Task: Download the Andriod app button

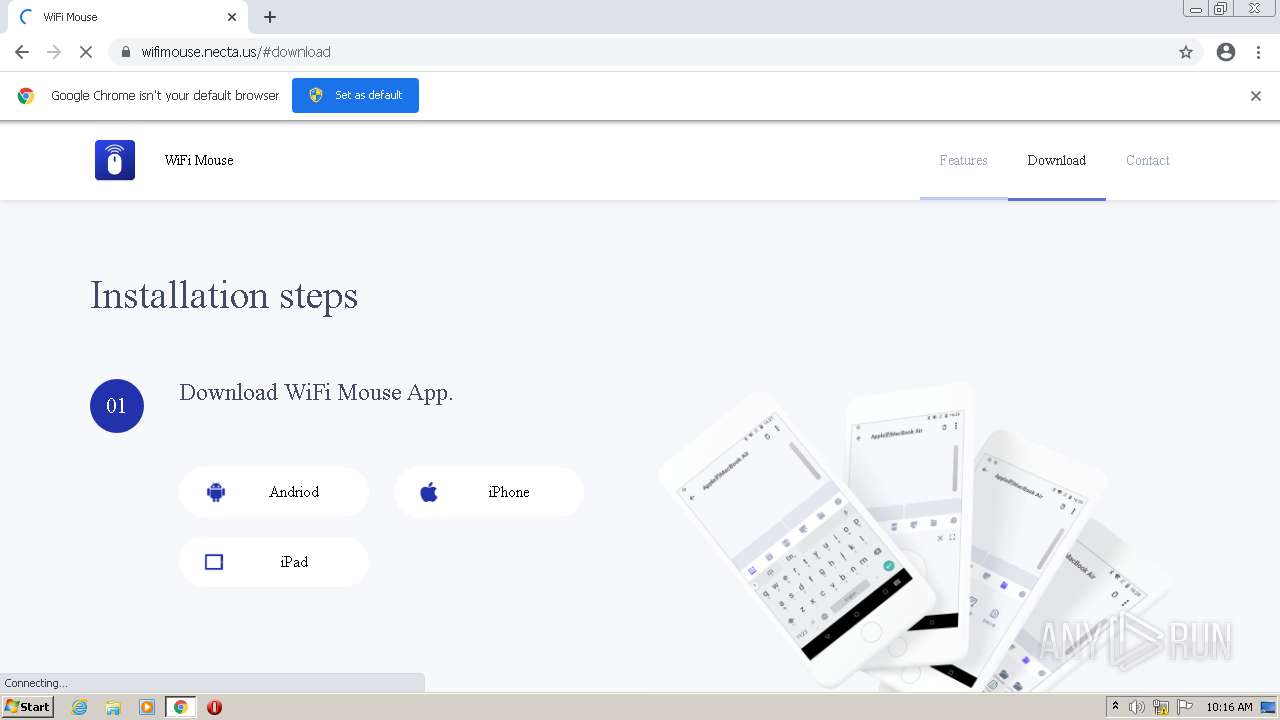Action: click(274, 492)
